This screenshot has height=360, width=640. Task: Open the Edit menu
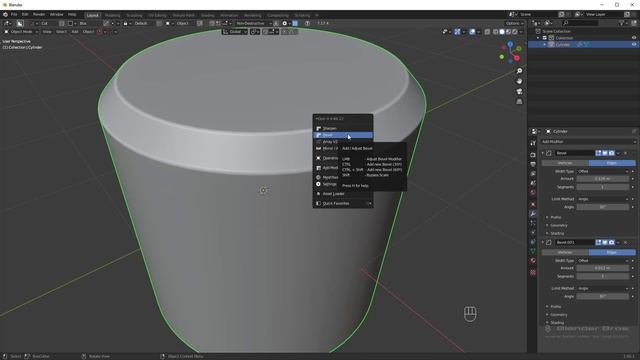(25, 15)
